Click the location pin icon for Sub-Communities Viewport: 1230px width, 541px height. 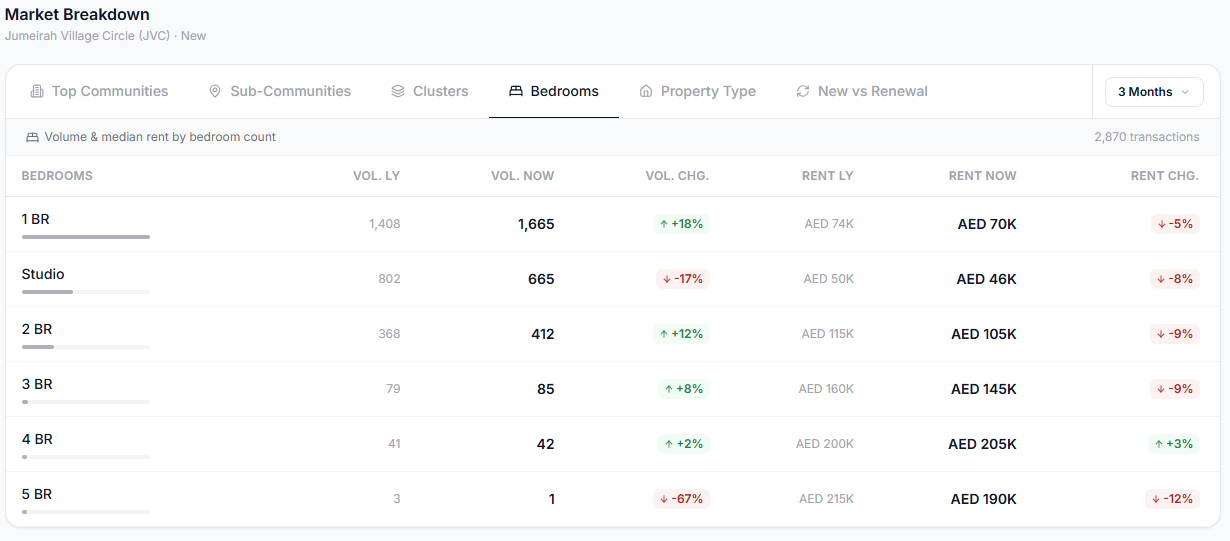point(214,91)
